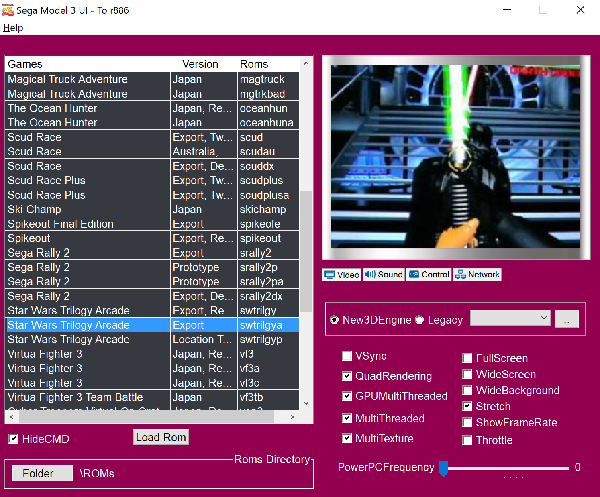Select The Ocean Hunter oceanhun row
Image resolution: width=600 pixels, height=497 pixels.
[152, 108]
